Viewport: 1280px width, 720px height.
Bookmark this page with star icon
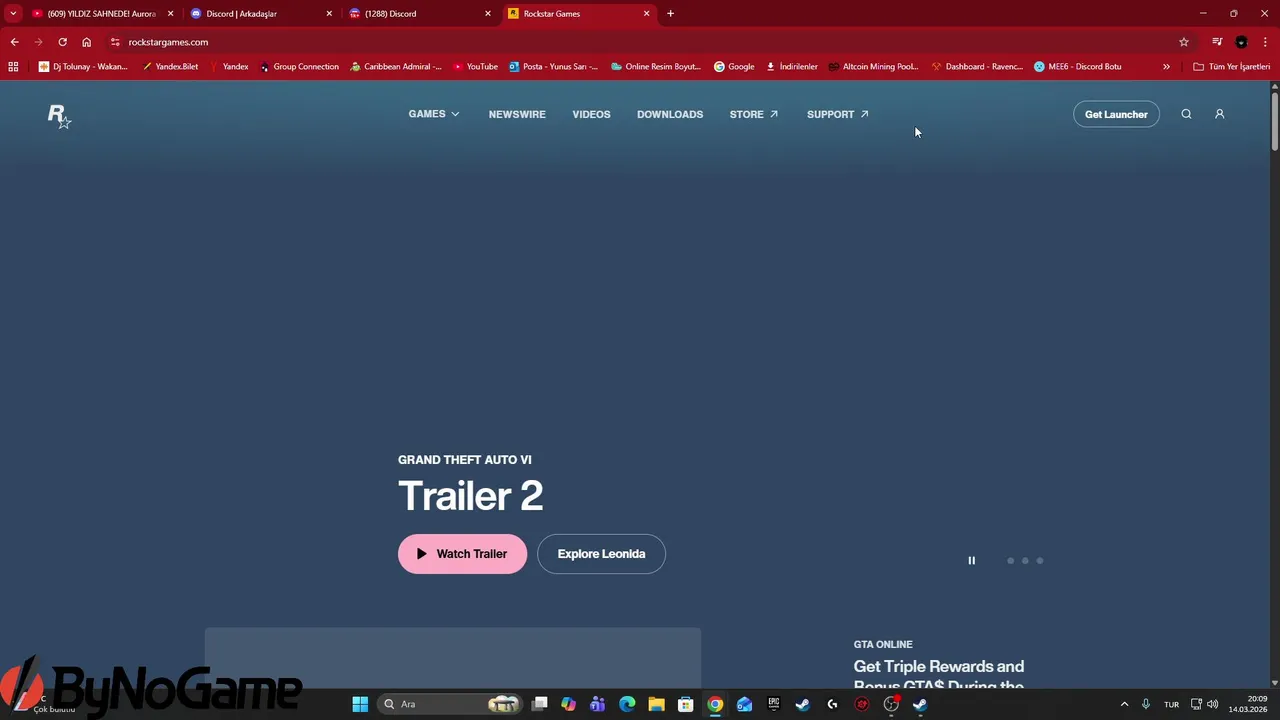pos(1184,42)
